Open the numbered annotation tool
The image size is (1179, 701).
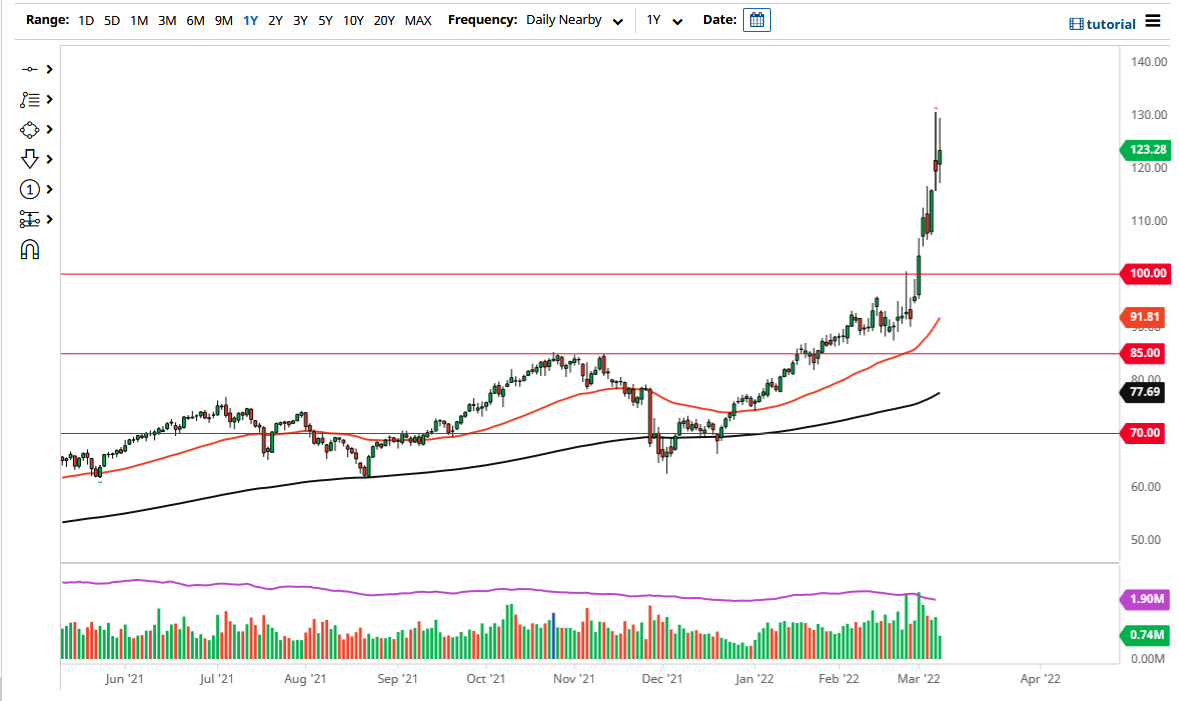30,189
